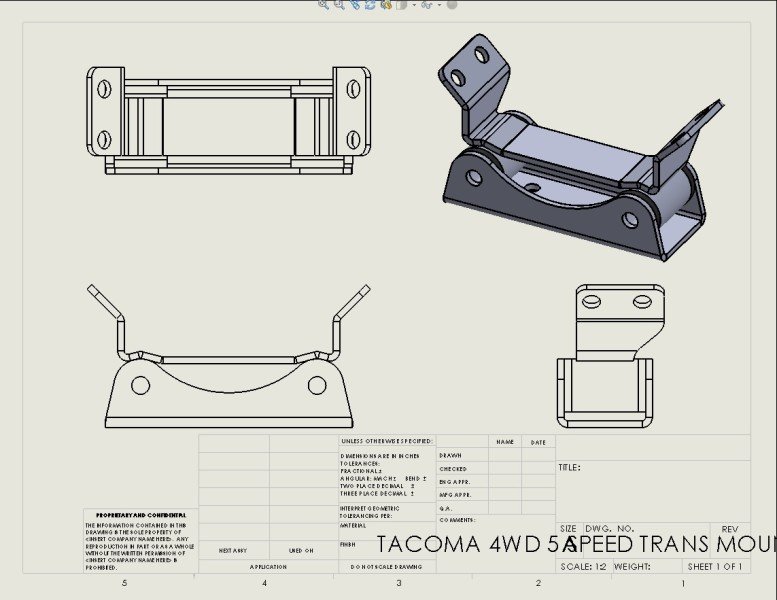Image resolution: width=777 pixels, height=600 pixels.
Task: Click the 'UNLESS OTHERWISE SPECIFIED:' note
Action: 387,441
